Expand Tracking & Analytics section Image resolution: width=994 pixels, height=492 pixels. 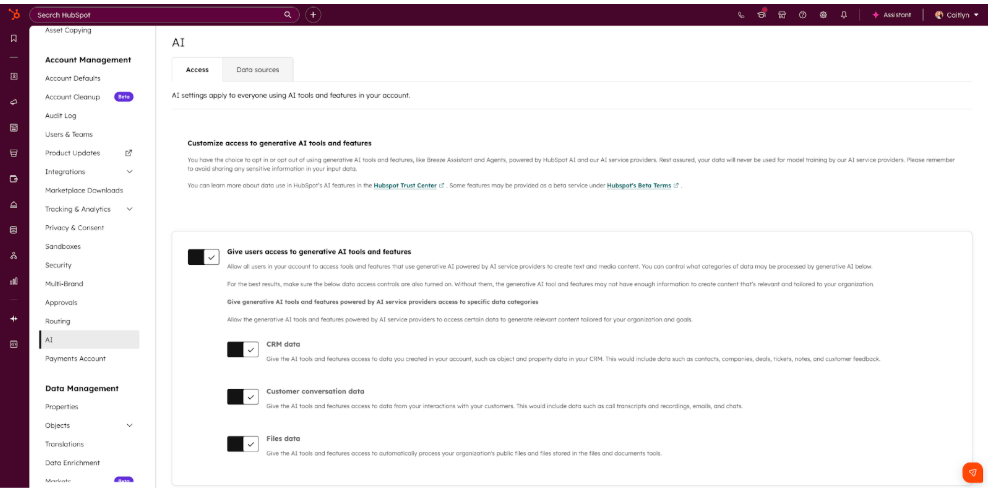(x=129, y=209)
